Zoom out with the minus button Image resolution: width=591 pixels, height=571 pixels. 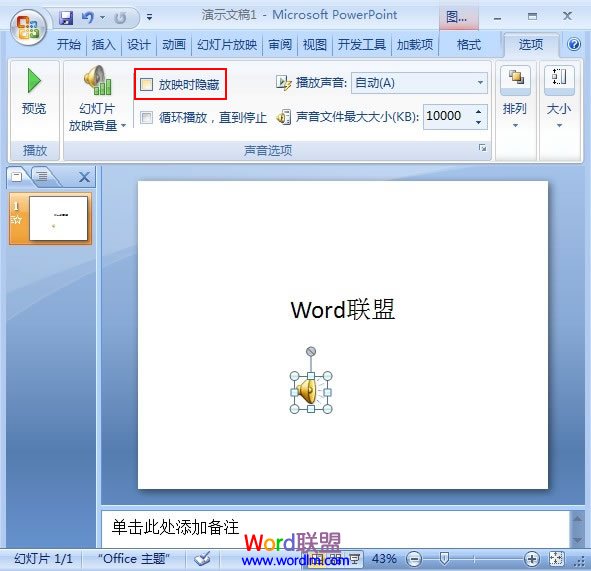[414, 559]
